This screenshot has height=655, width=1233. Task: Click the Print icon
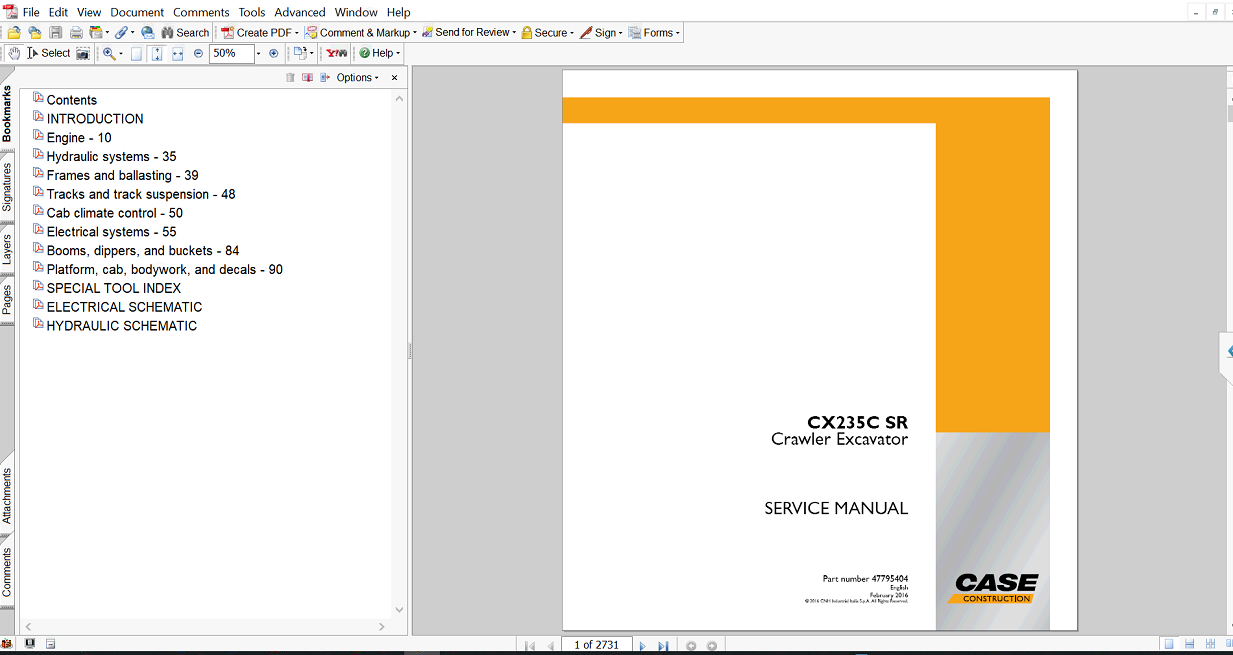pos(77,32)
